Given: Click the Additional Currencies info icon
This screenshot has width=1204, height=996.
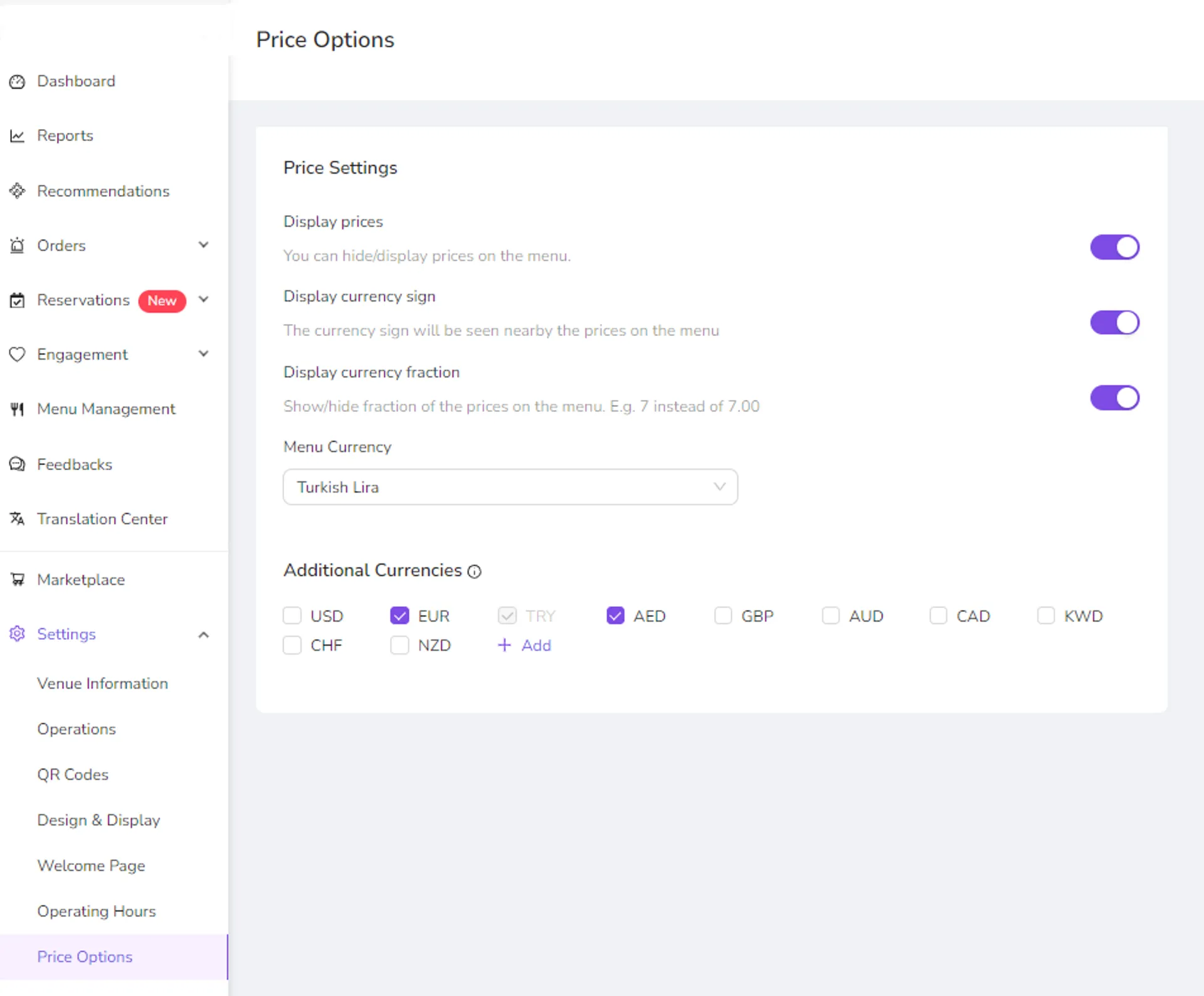Looking at the screenshot, I should tap(475, 572).
